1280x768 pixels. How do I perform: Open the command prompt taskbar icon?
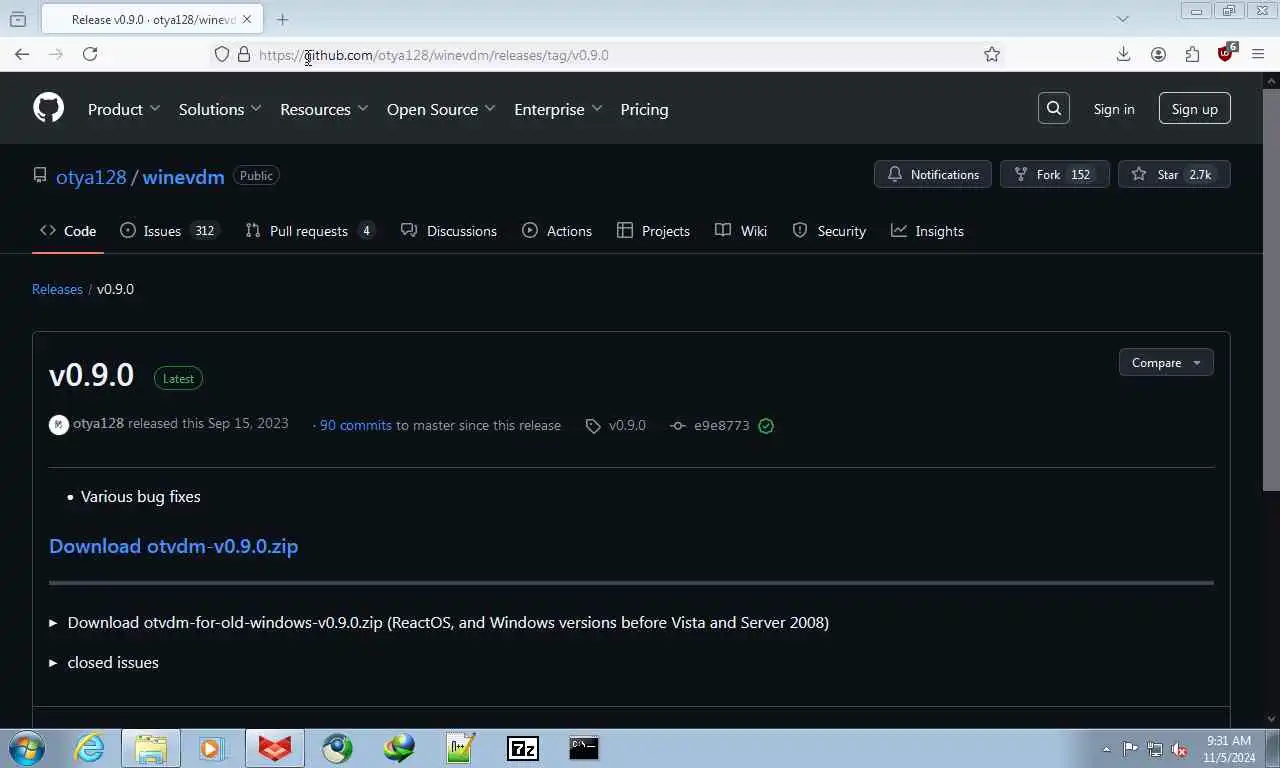click(584, 748)
